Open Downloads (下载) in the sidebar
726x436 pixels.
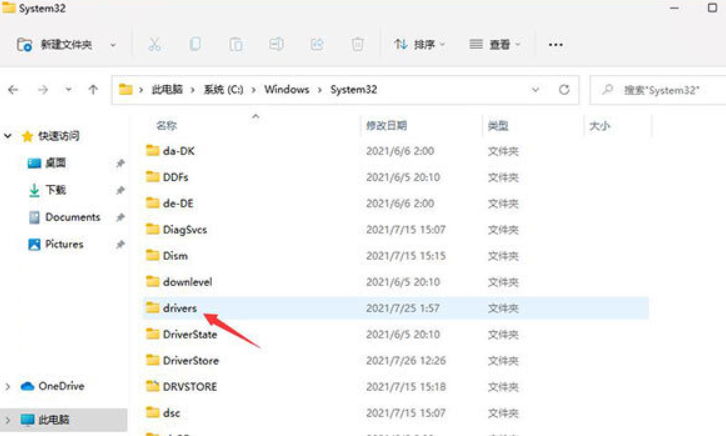click(x=56, y=190)
